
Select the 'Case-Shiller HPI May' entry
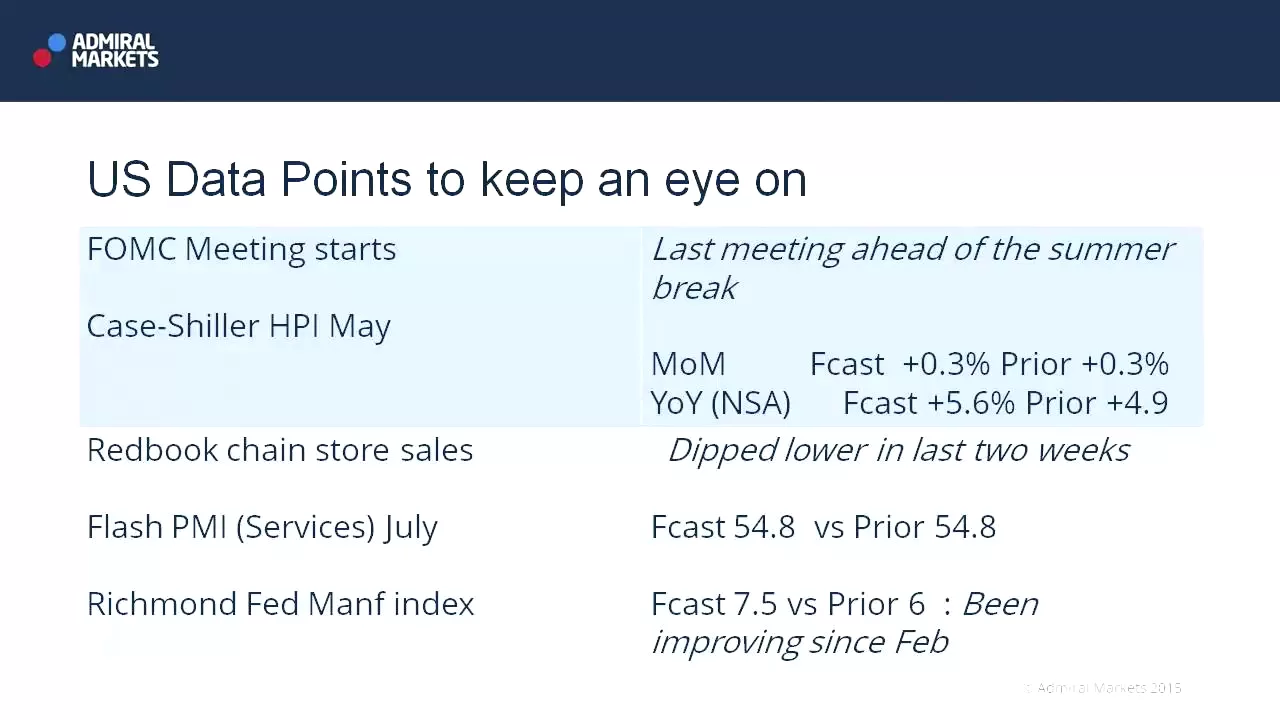238,327
